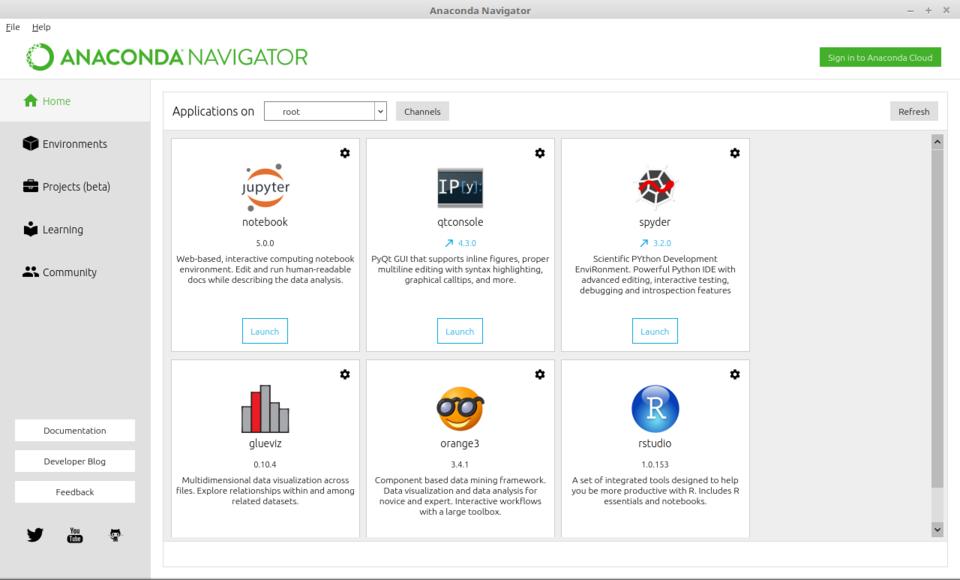Image resolution: width=960 pixels, height=580 pixels.
Task: Click the glueviz bar chart logo
Action: tap(265, 409)
